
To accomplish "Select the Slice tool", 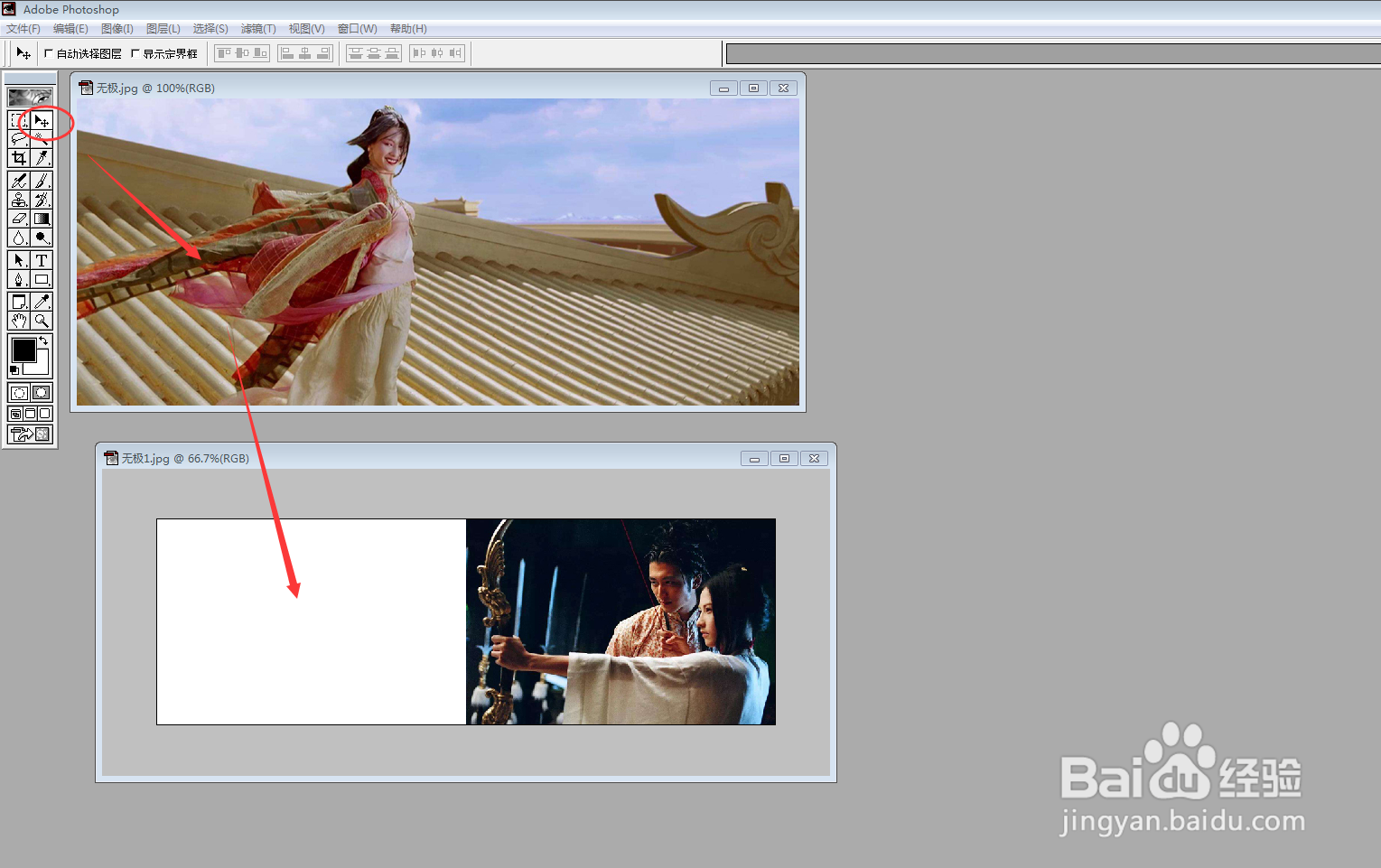I will coord(42,158).
